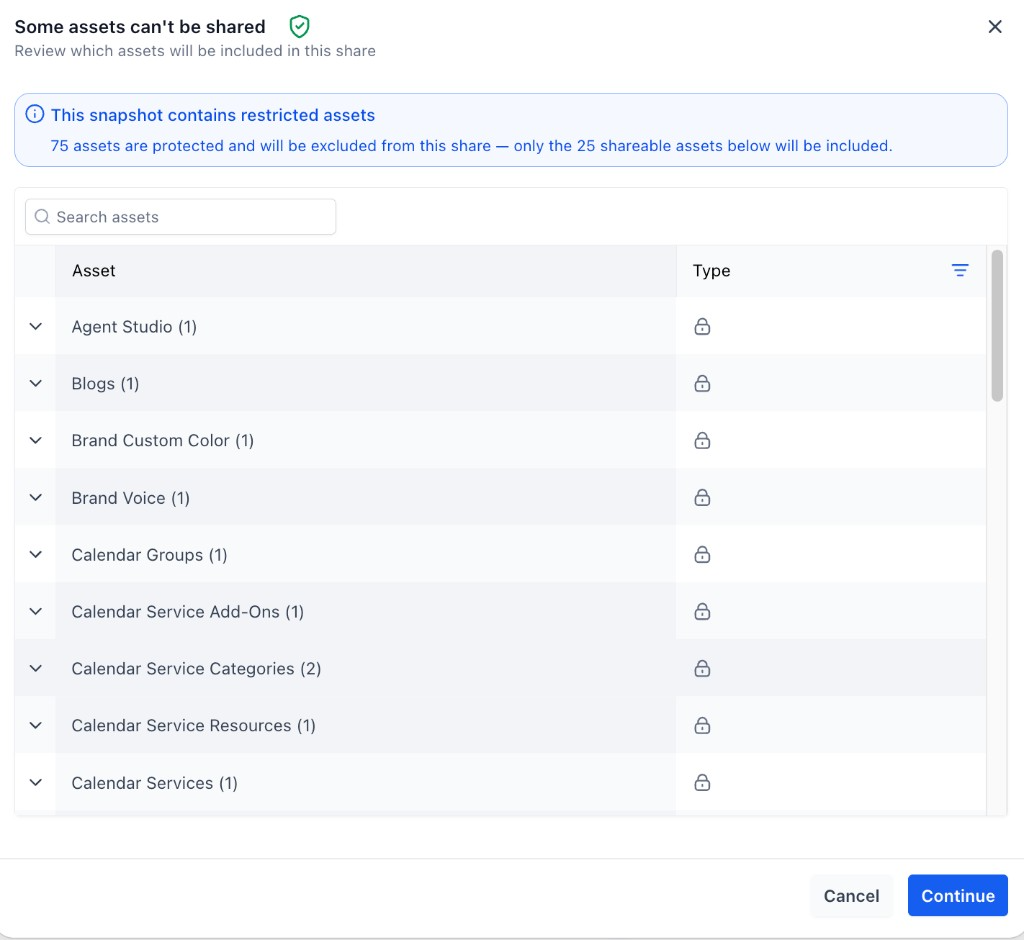This screenshot has height=940, width=1024.
Task: Select the "Calendar Service Resources (1)" label
Action: click(x=193, y=726)
